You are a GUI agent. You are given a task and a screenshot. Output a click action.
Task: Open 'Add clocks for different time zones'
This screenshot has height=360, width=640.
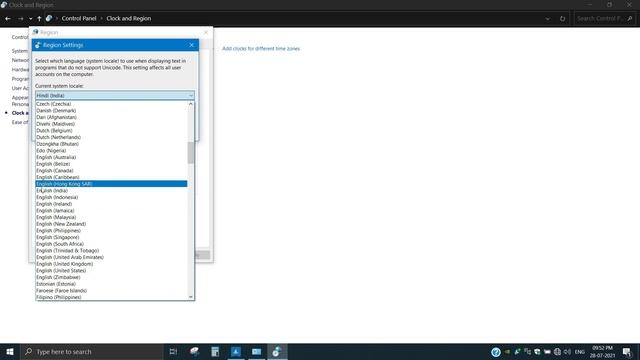click(x=261, y=49)
